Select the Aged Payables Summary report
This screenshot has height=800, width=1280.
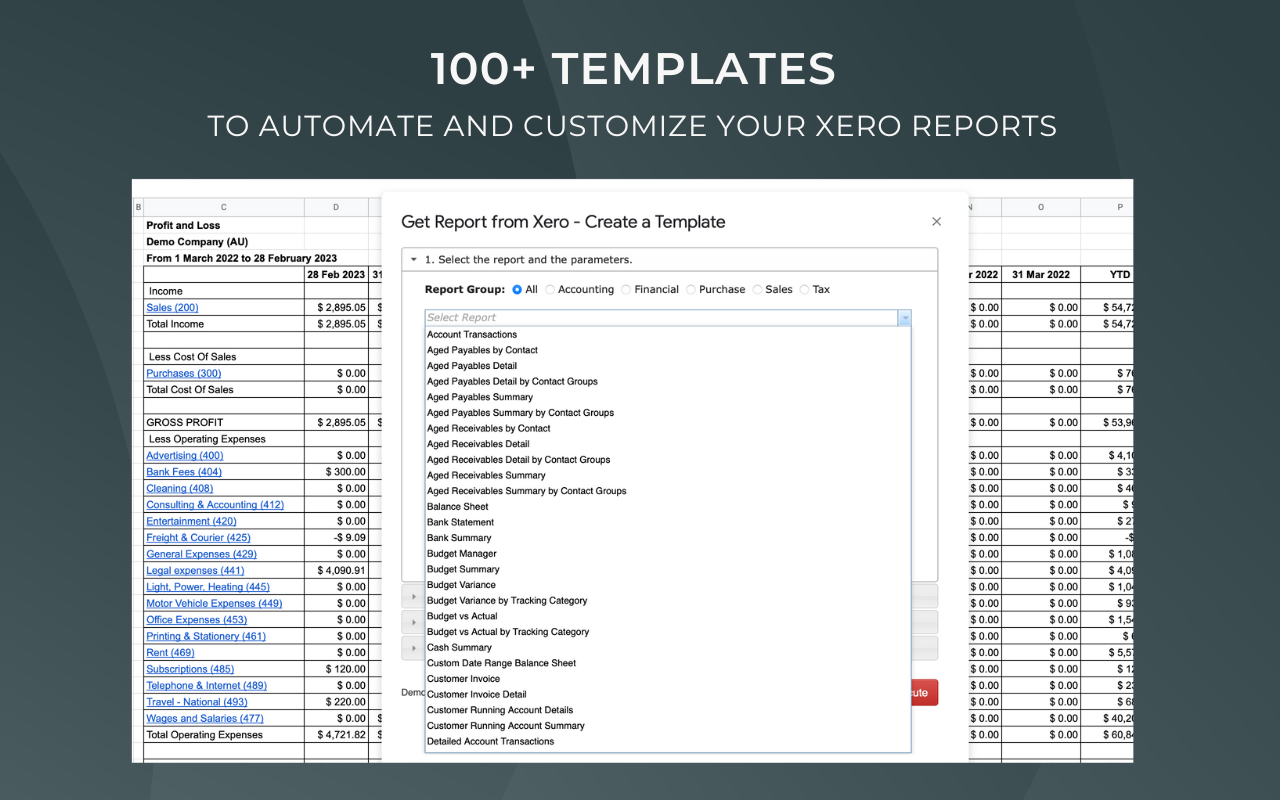pos(668,397)
